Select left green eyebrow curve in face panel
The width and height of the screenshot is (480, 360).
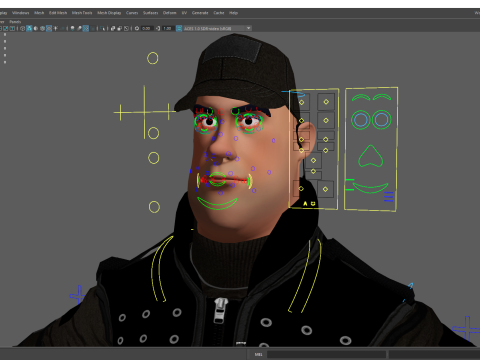point(361,97)
